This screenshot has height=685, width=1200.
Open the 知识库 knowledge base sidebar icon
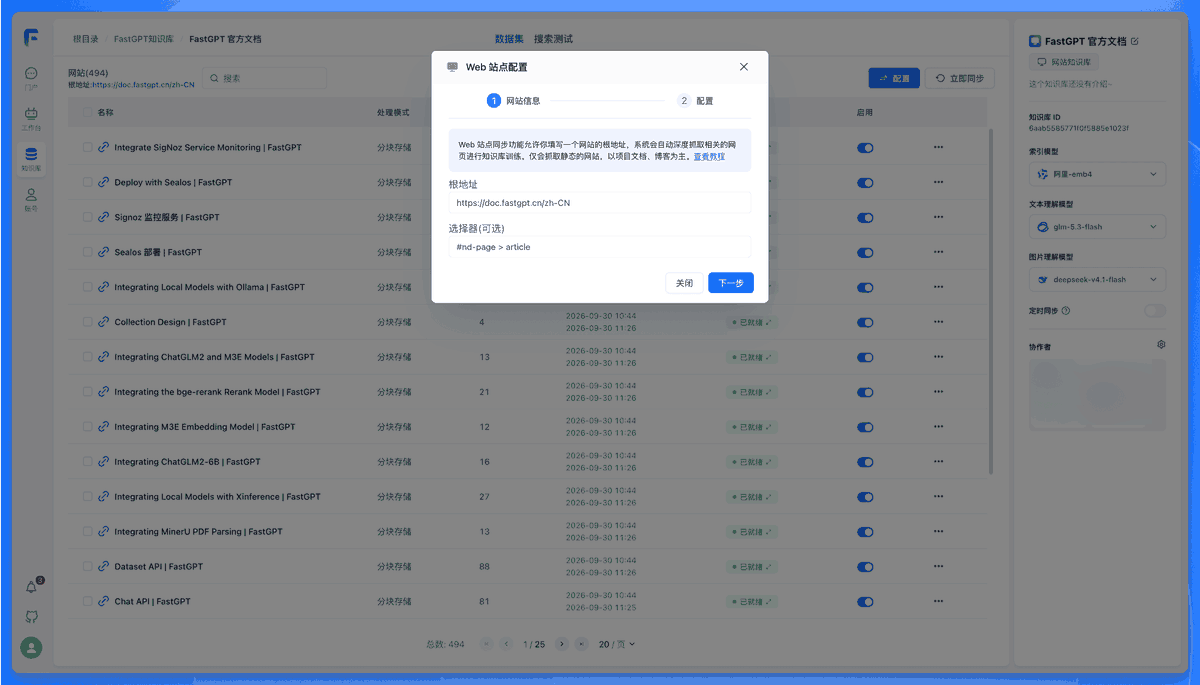click(31, 158)
